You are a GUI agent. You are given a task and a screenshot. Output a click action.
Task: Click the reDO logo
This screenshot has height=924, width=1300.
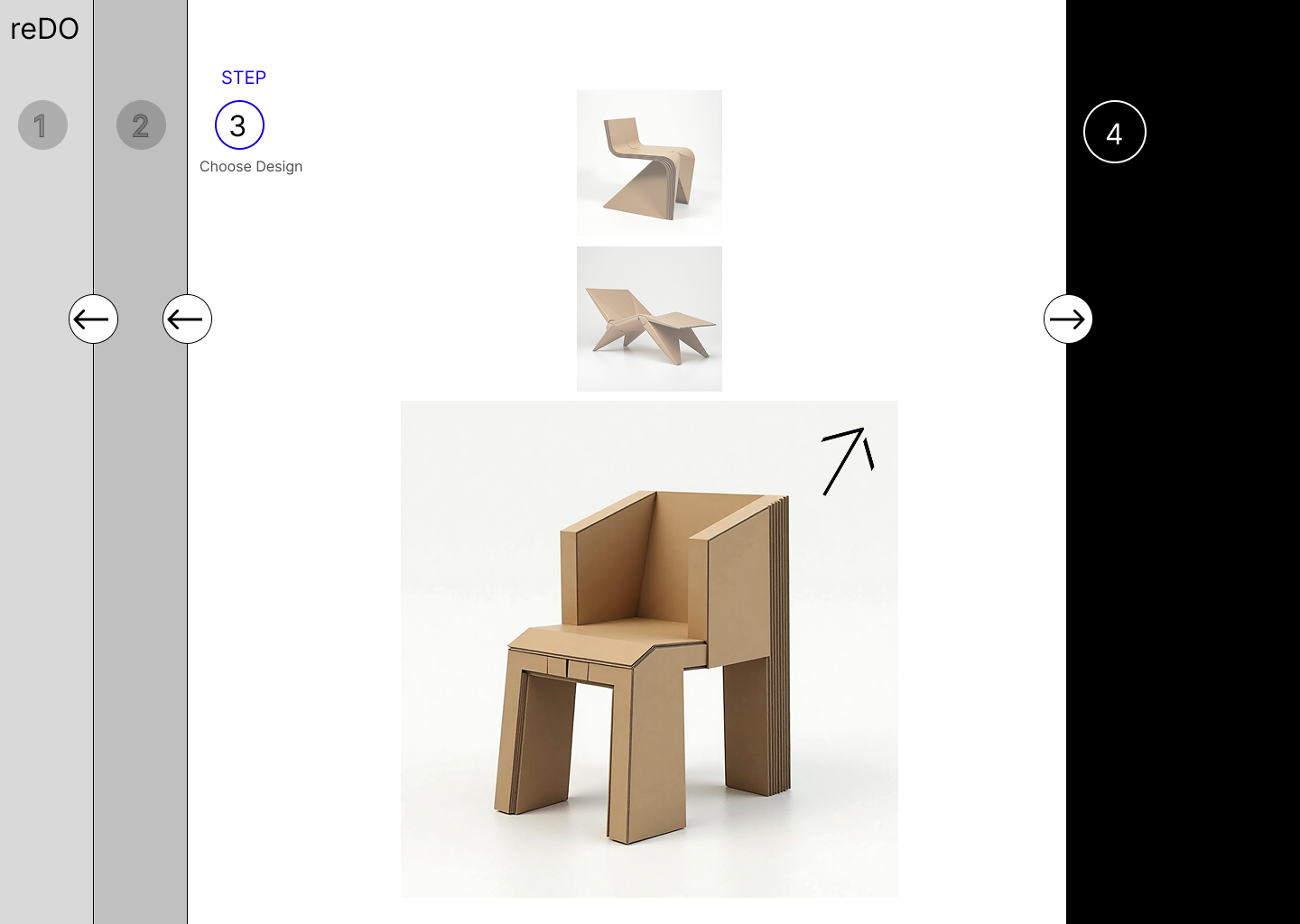coord(44,29)
